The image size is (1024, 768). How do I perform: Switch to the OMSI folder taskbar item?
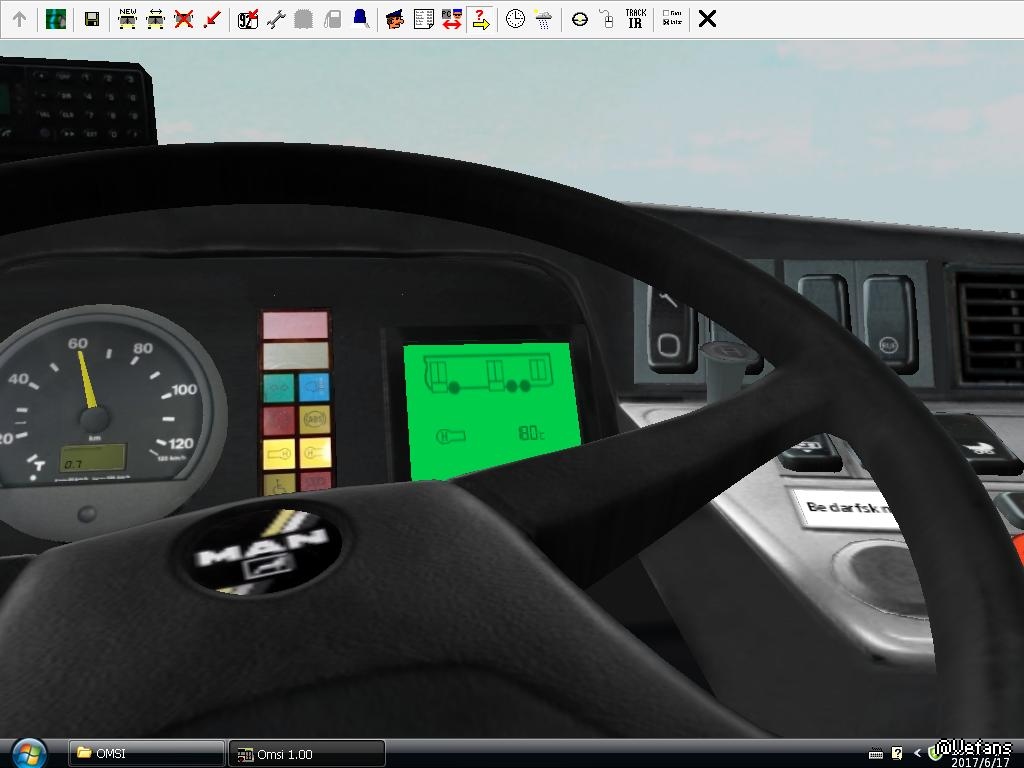146,754
